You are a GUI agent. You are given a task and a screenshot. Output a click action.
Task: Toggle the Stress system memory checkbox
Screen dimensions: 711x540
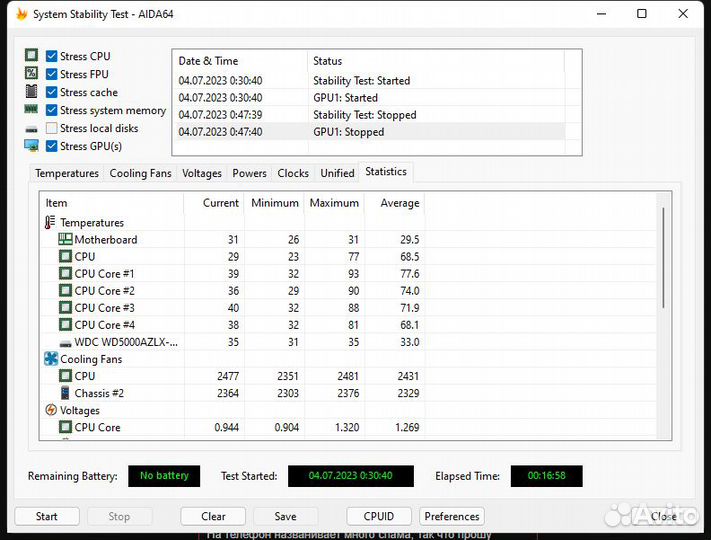pos(52,110)
